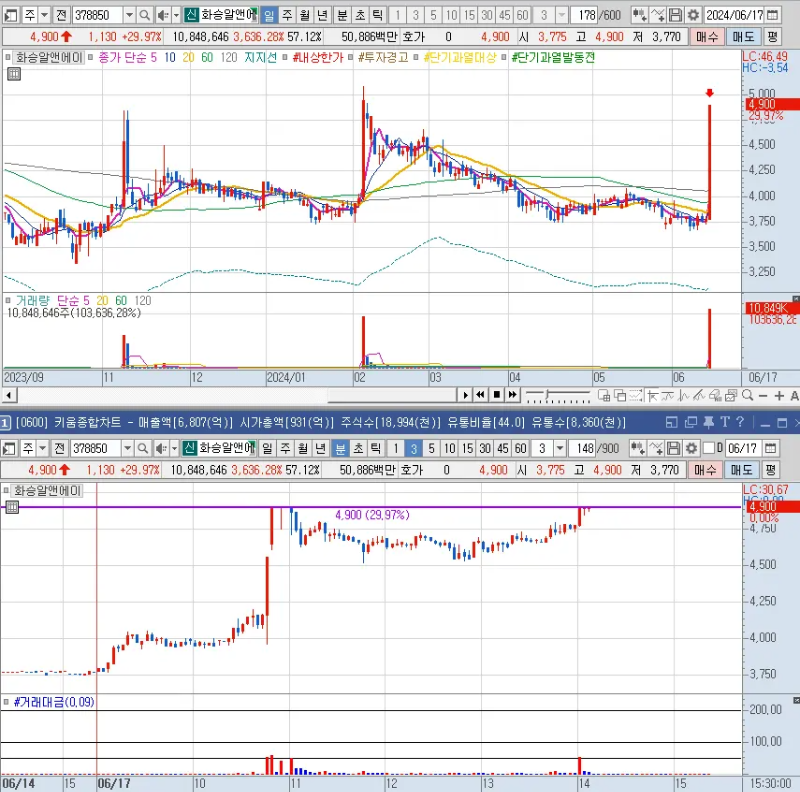Open the 주 market type dropdown in bottom chart
Viewport: 800px width, 792px height.
pyautogui.click(x=42, y=449)
